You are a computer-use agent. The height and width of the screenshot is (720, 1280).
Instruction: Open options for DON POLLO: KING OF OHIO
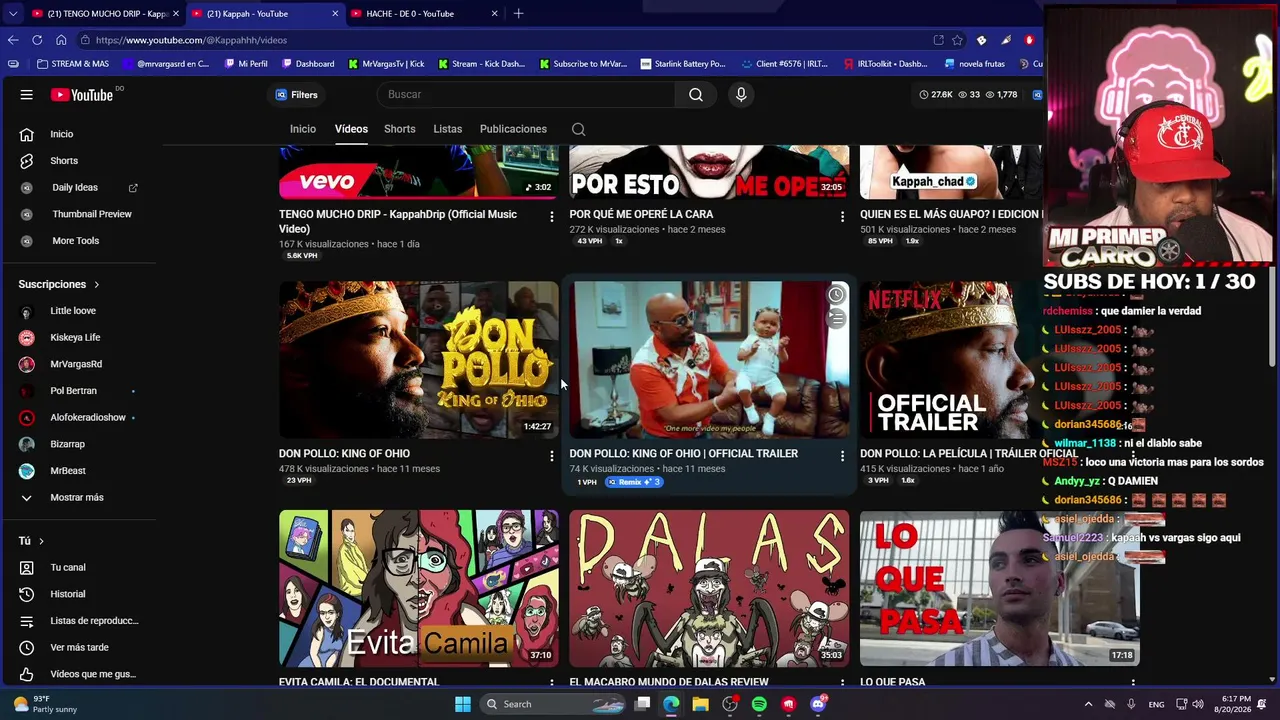551,456
